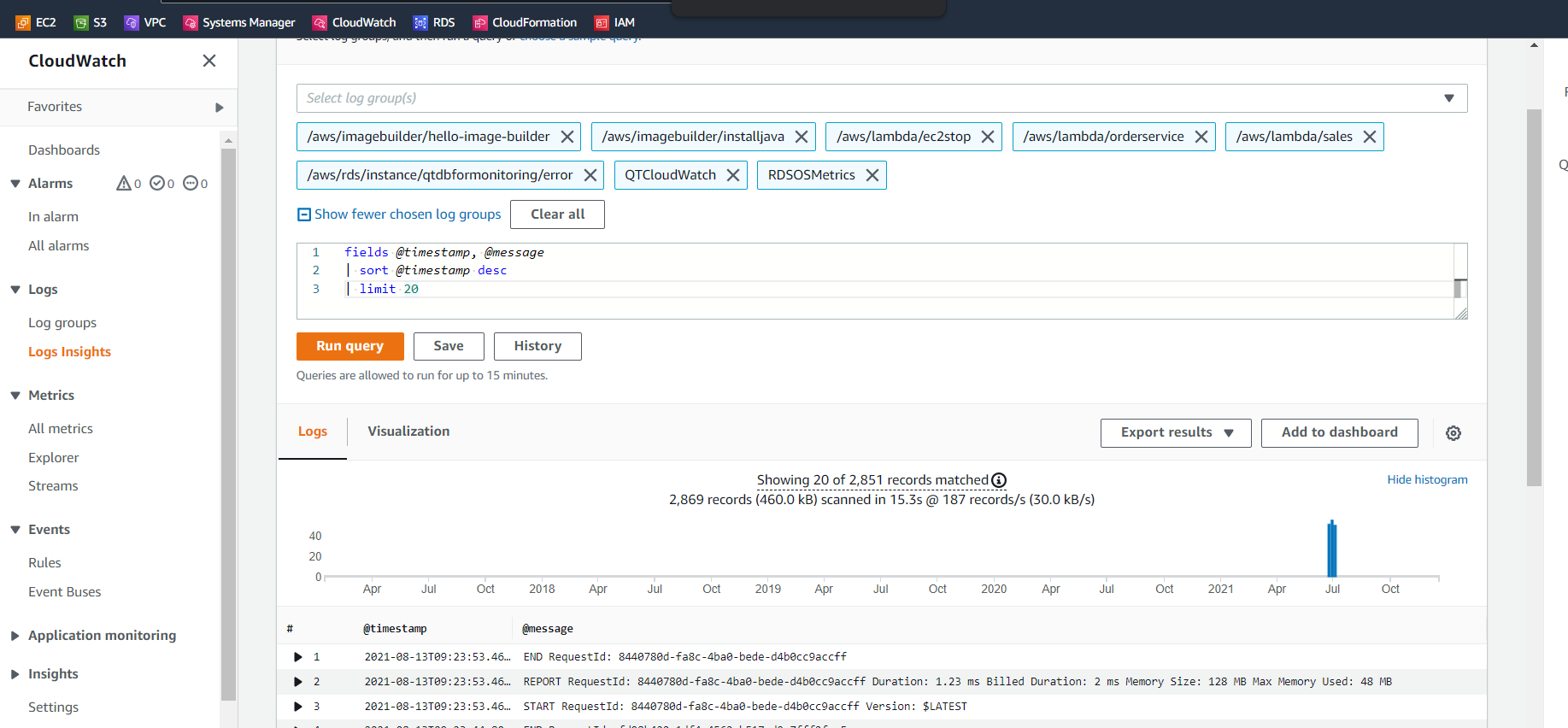Expand the Insights section

[x=15, y=674]
